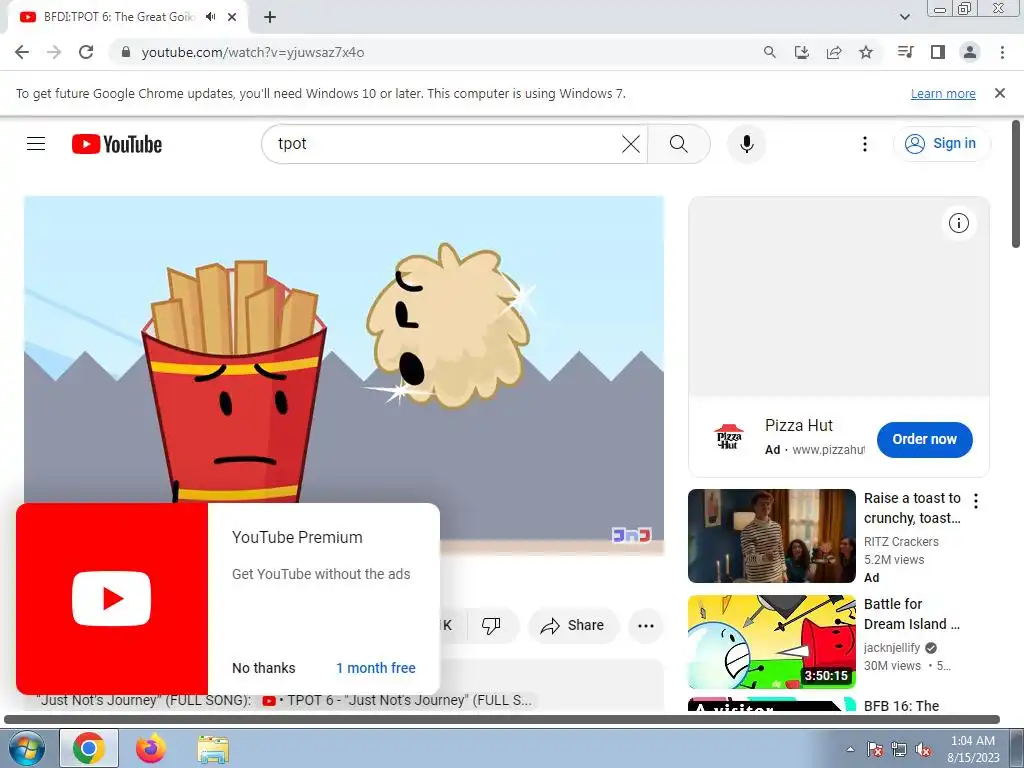
Task: Open the Windows Start menu
Action: click(27, 748)
